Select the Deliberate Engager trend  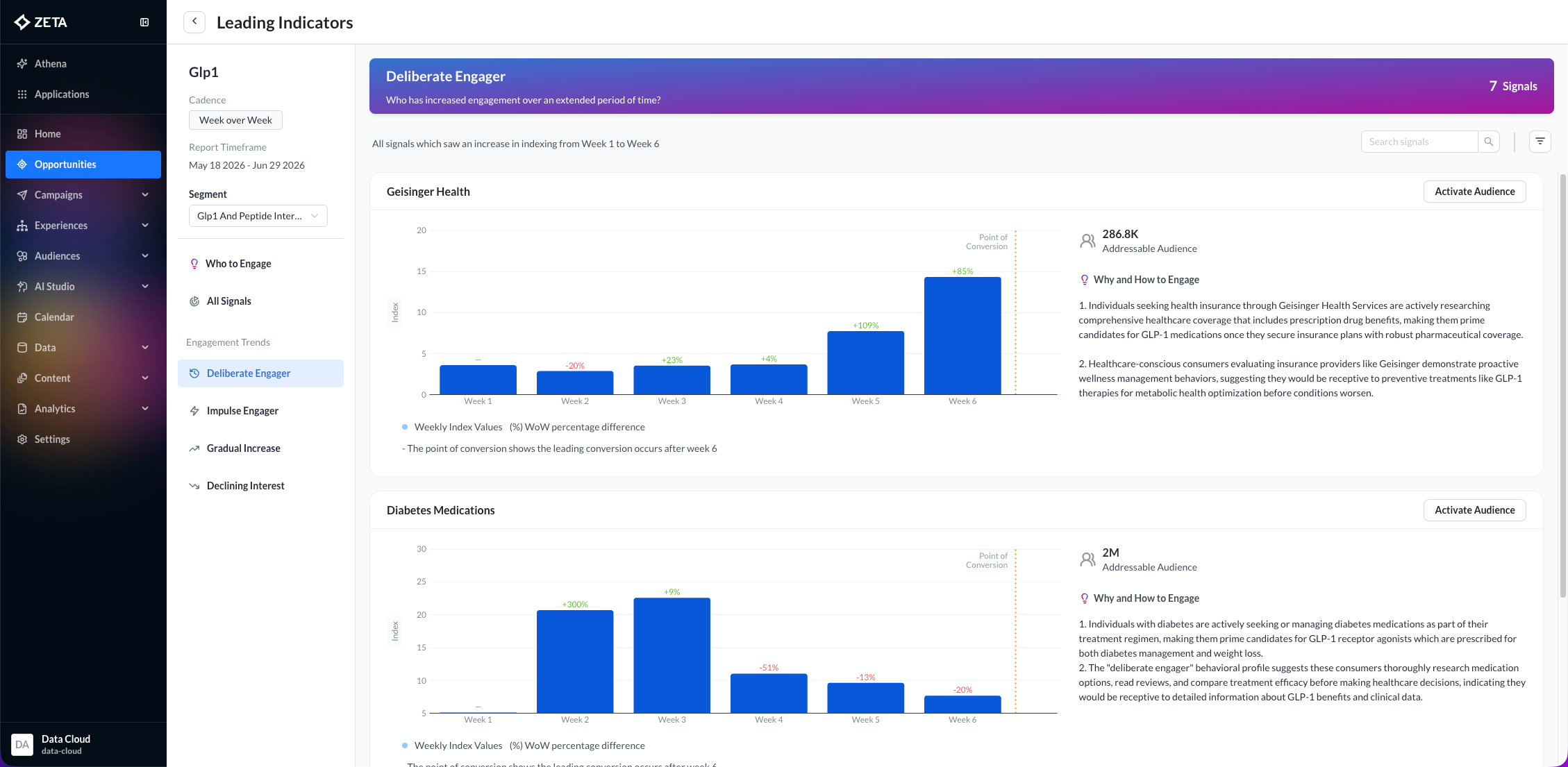point(260,373)
